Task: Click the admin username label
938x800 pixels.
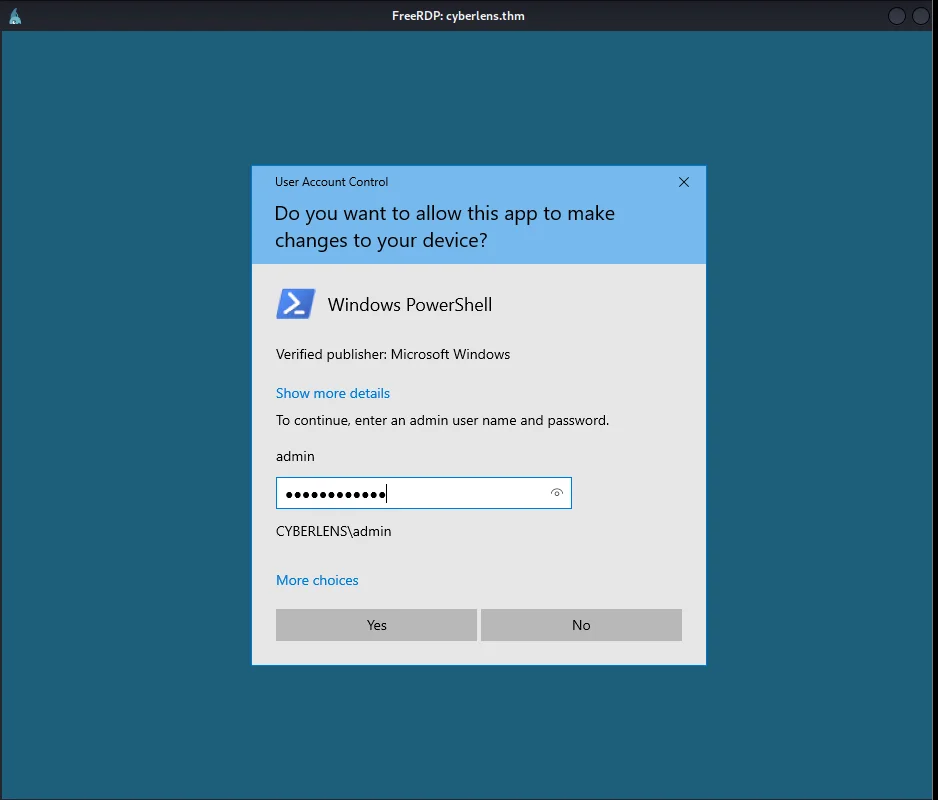Action: click(x=295, y=456)
